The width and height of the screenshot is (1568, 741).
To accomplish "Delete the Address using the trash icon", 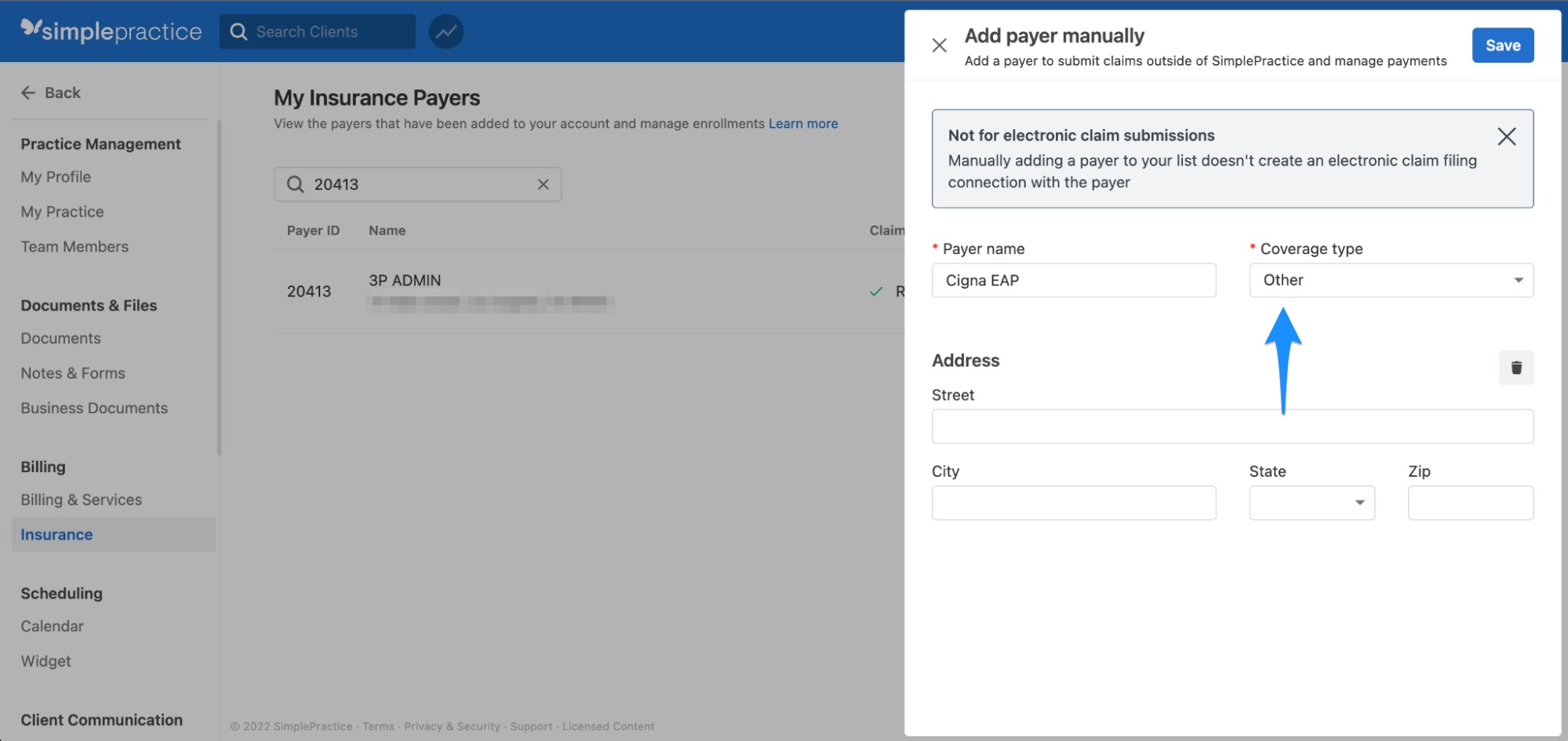I will pos(1516,367).
